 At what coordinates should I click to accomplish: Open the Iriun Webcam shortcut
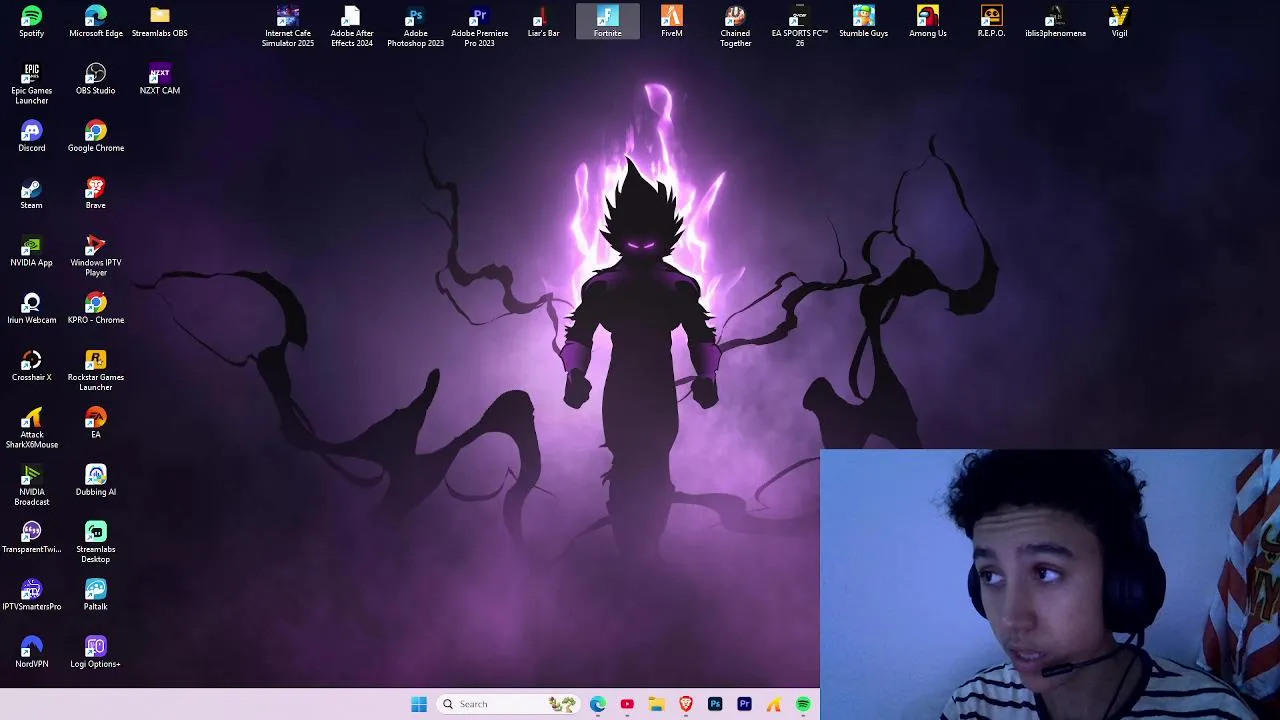point(31,309)
